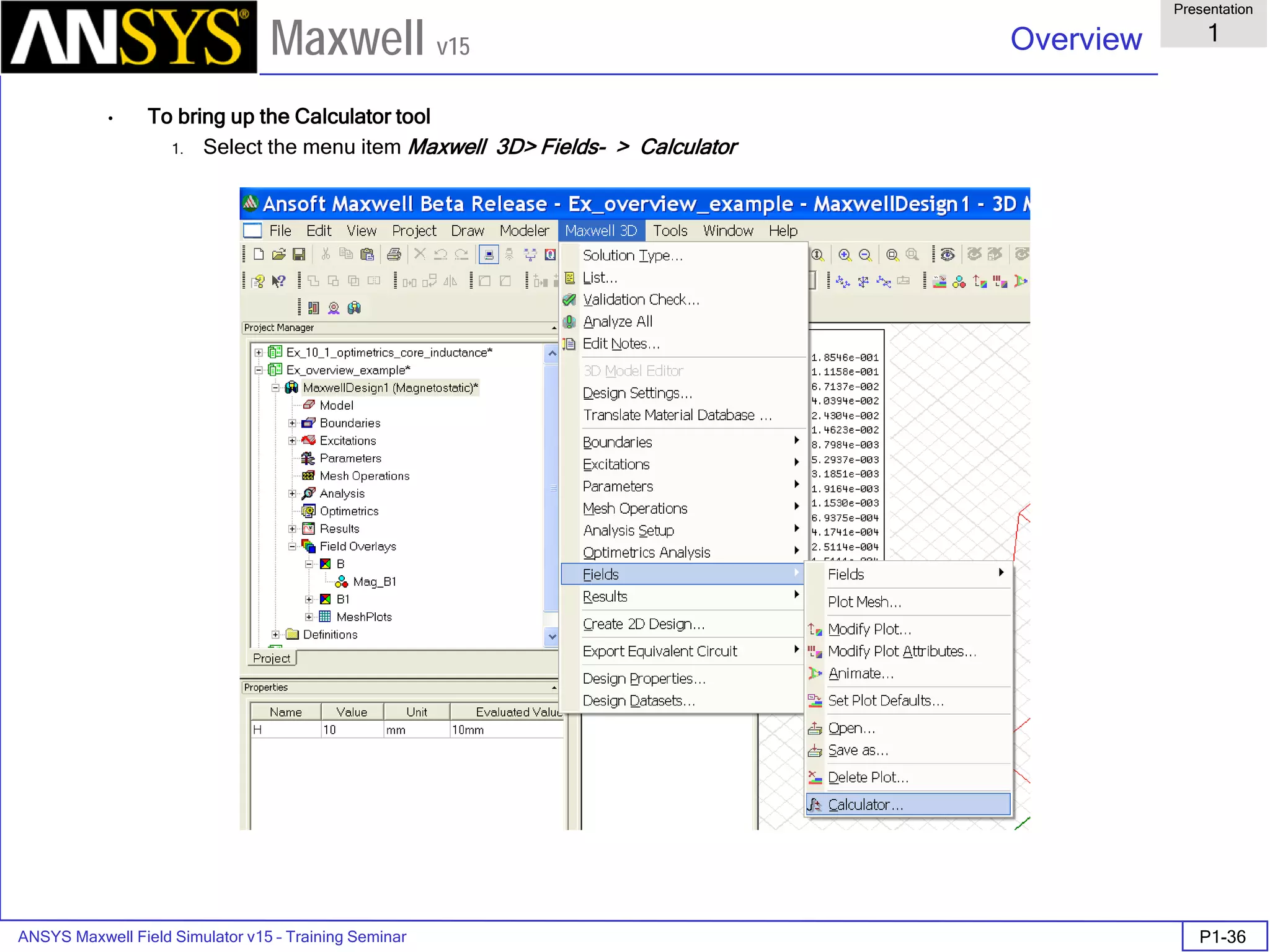Click the three colored circles field plot icon
This screenshot has width=1270, height=952.
pyautogui.click(x=959, y=282)
